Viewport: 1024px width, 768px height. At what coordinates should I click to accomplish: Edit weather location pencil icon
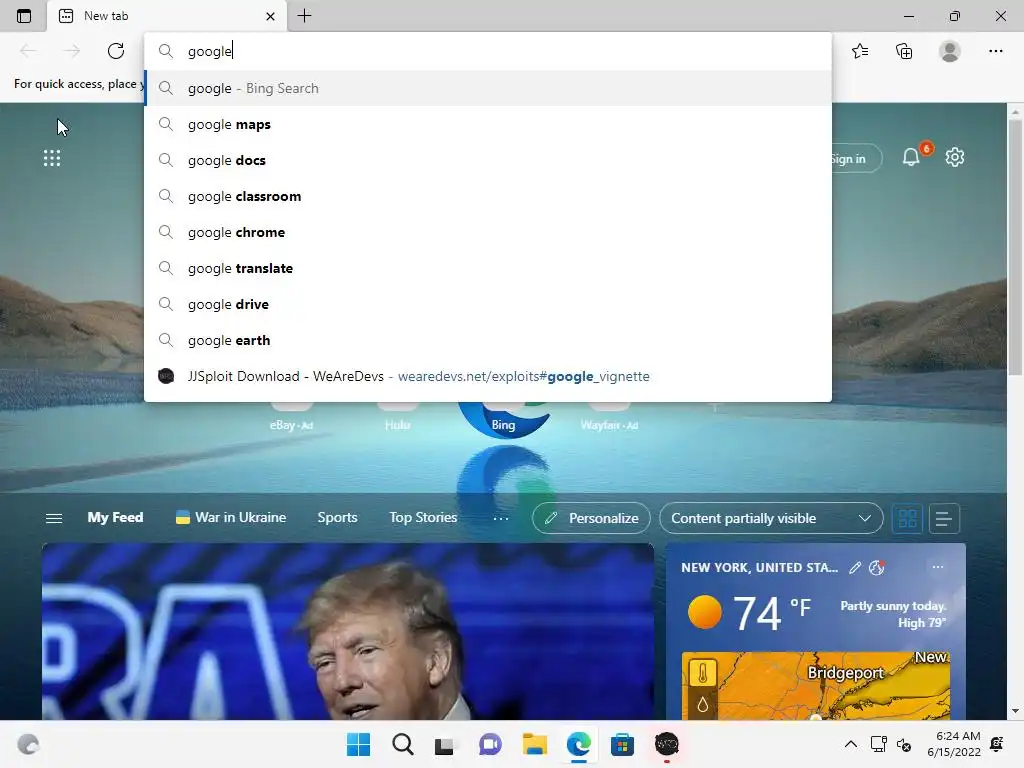pyautogui.click(x=855, y=568)
